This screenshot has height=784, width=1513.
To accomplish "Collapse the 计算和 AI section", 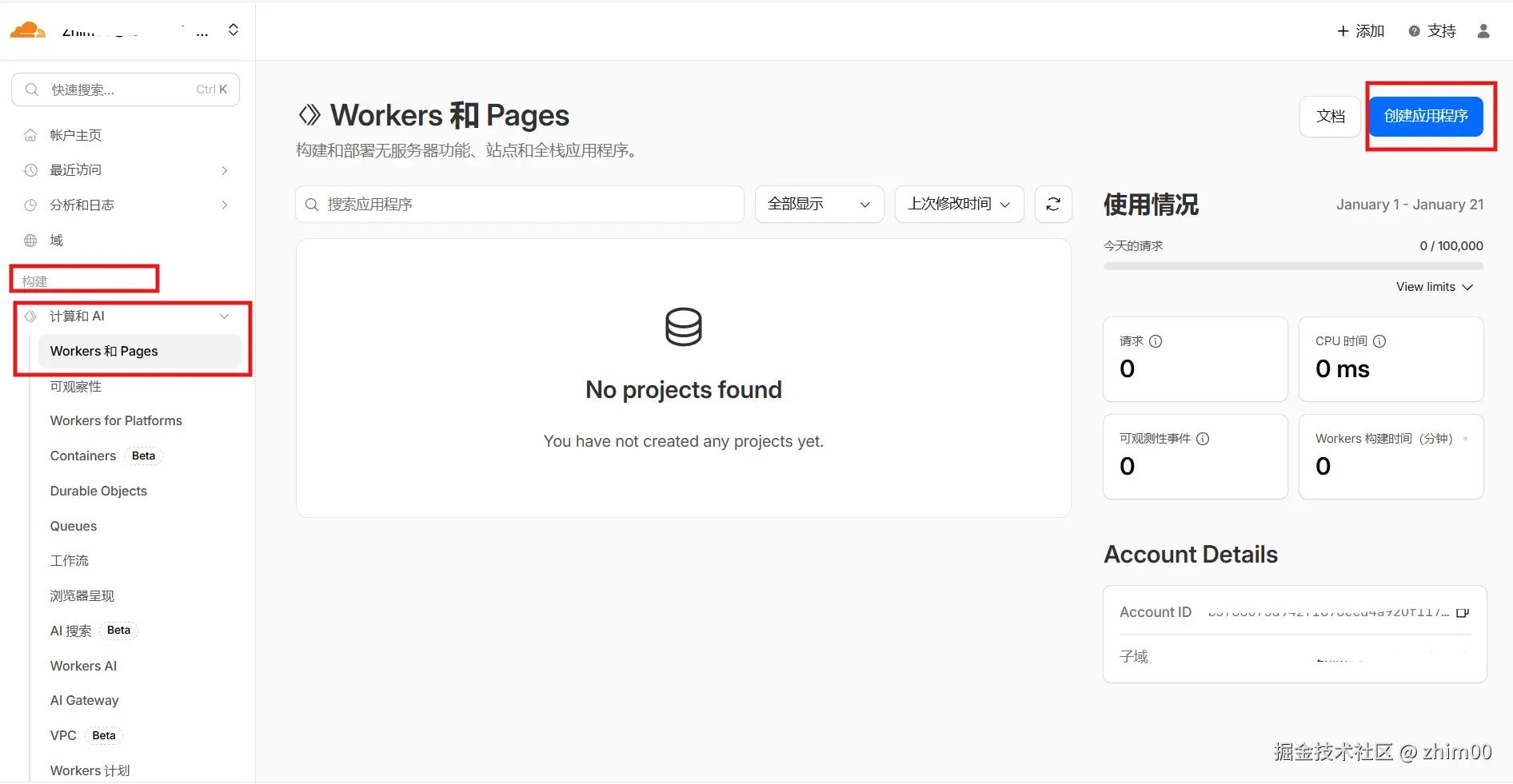I will (224, 316).
